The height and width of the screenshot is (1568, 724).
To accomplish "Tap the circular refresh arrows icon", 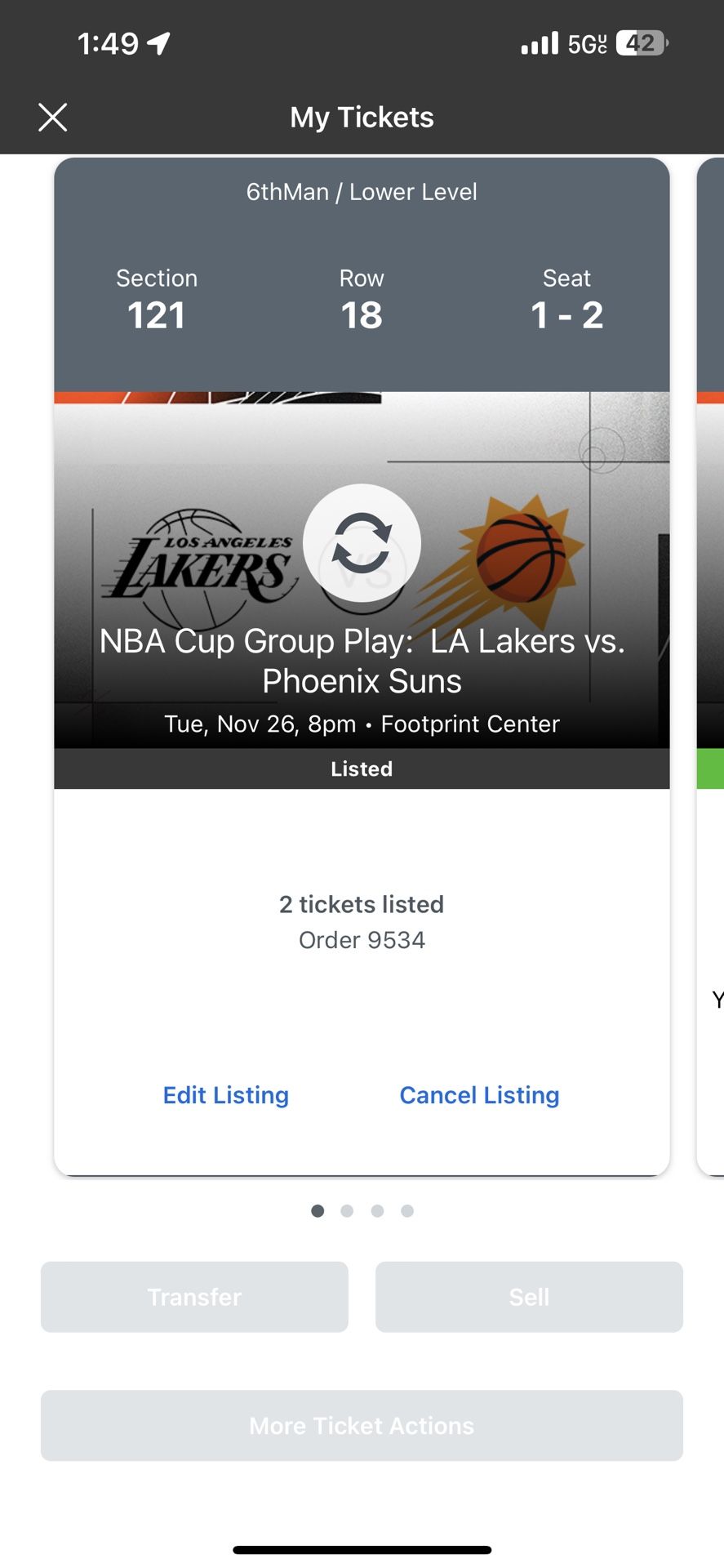I will point(362,543).
